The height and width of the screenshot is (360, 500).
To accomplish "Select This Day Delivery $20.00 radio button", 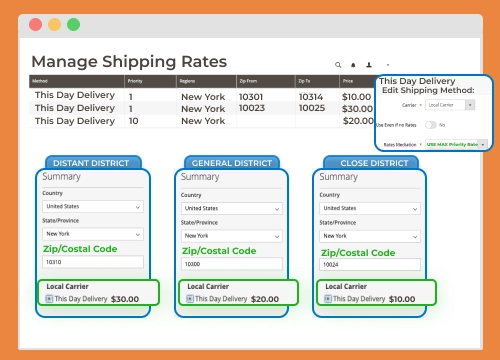I will pos(190,299).
